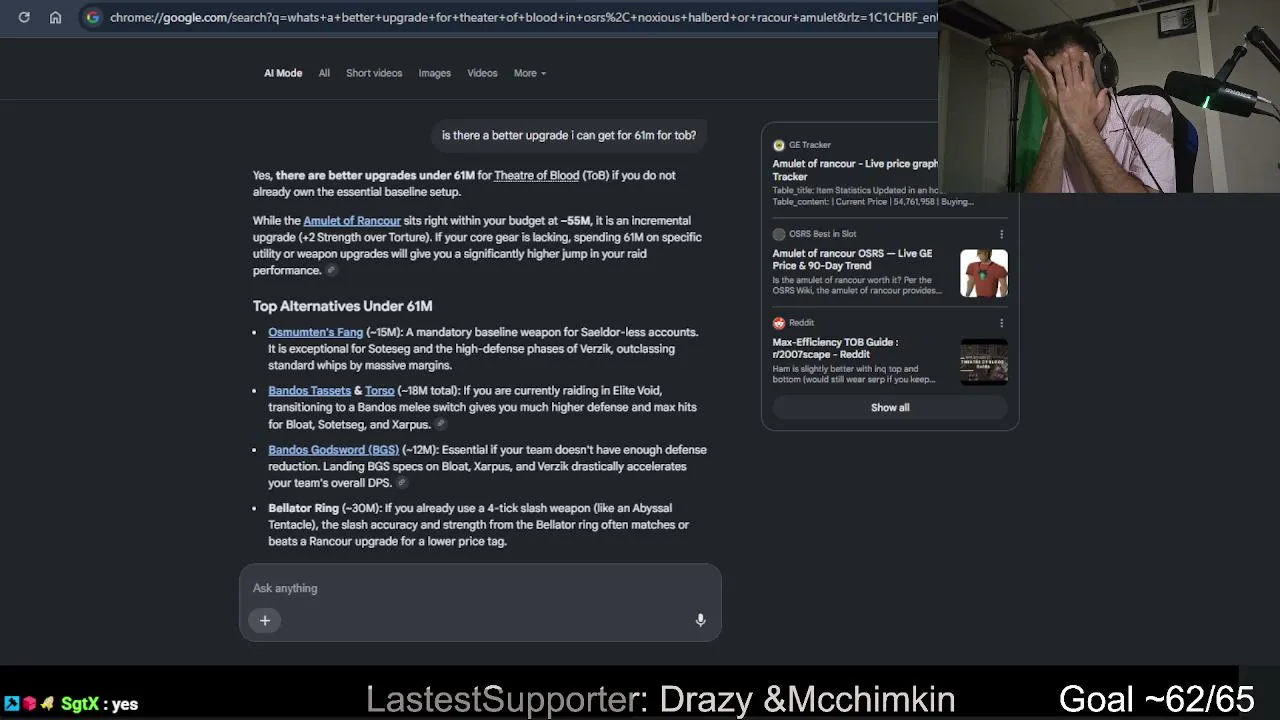Focus the 'Ask anything' input field

pyautogui.click(x=480, y=588)
